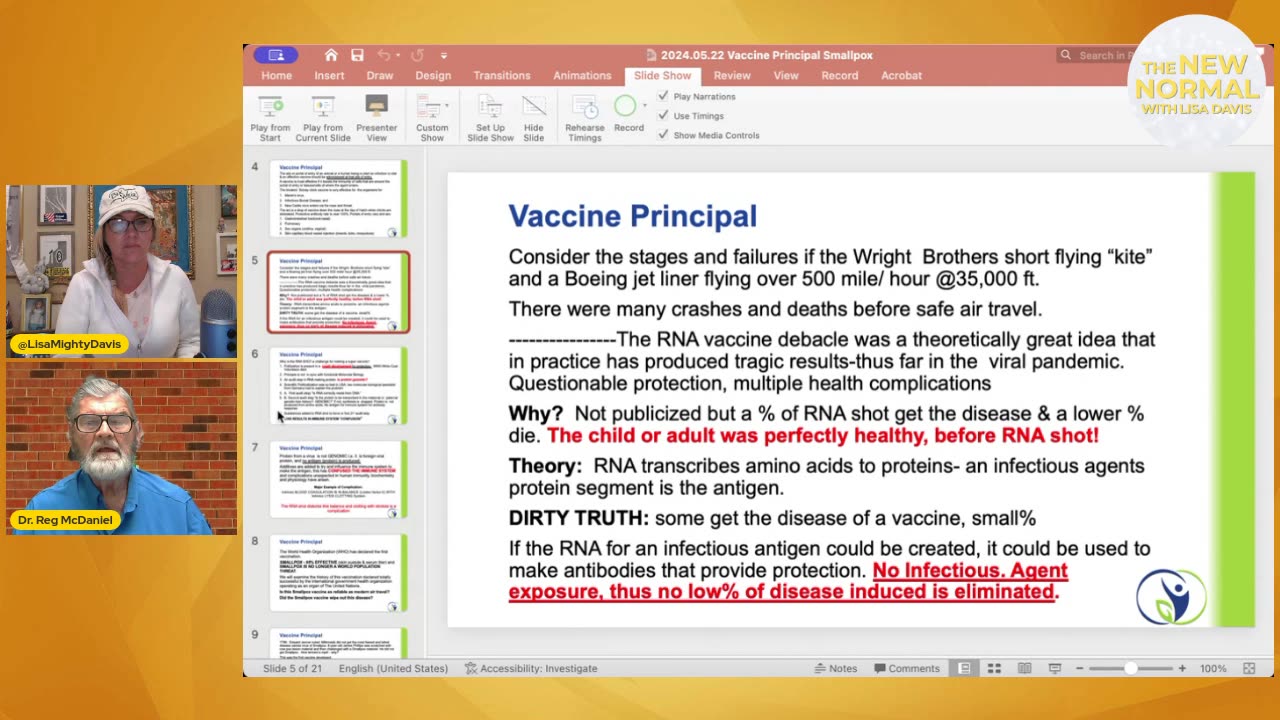The width and height of the screenshot is (1280, 720).
Task: Toggle Play Narrations checkbox
Action: coord(663,96)
